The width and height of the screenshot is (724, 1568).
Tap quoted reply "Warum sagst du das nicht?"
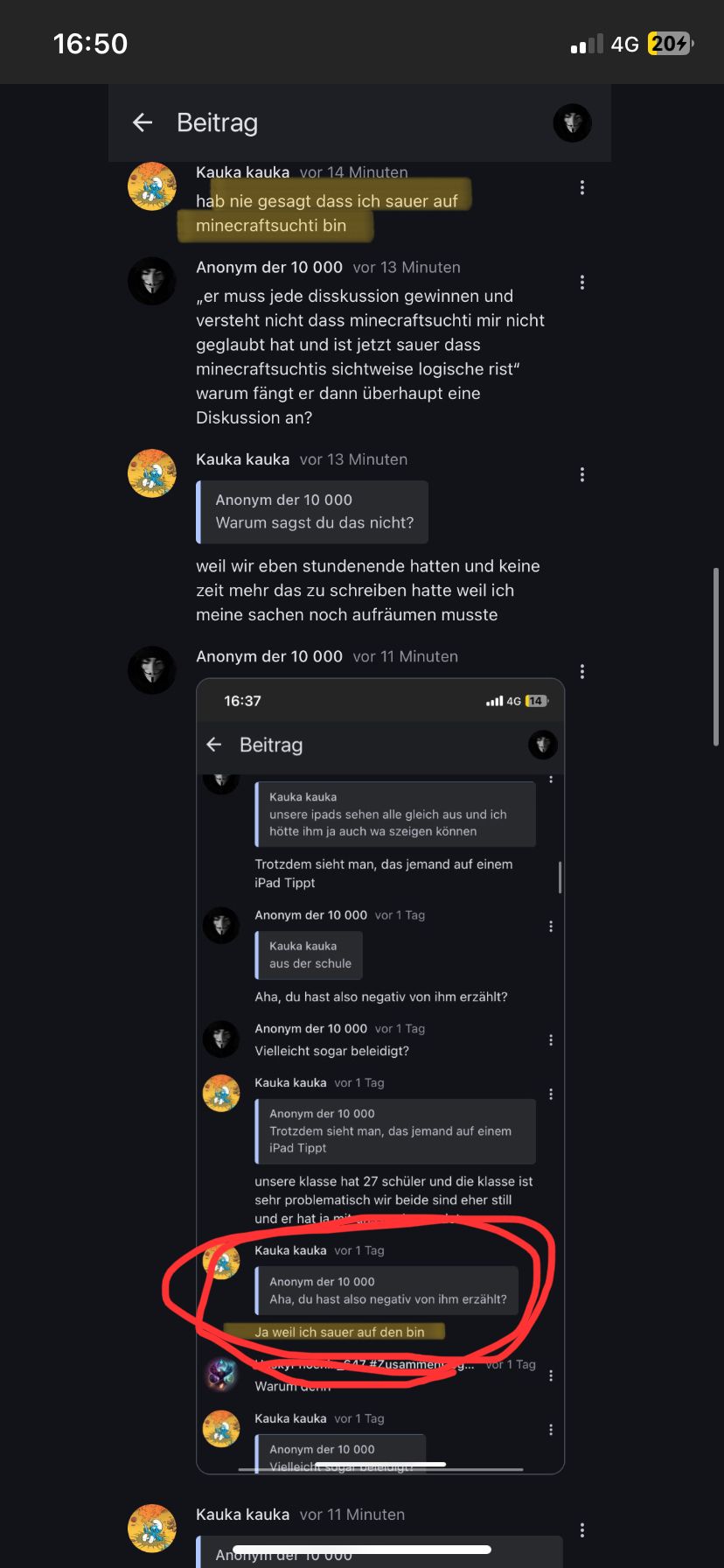[x=312, y=512]
